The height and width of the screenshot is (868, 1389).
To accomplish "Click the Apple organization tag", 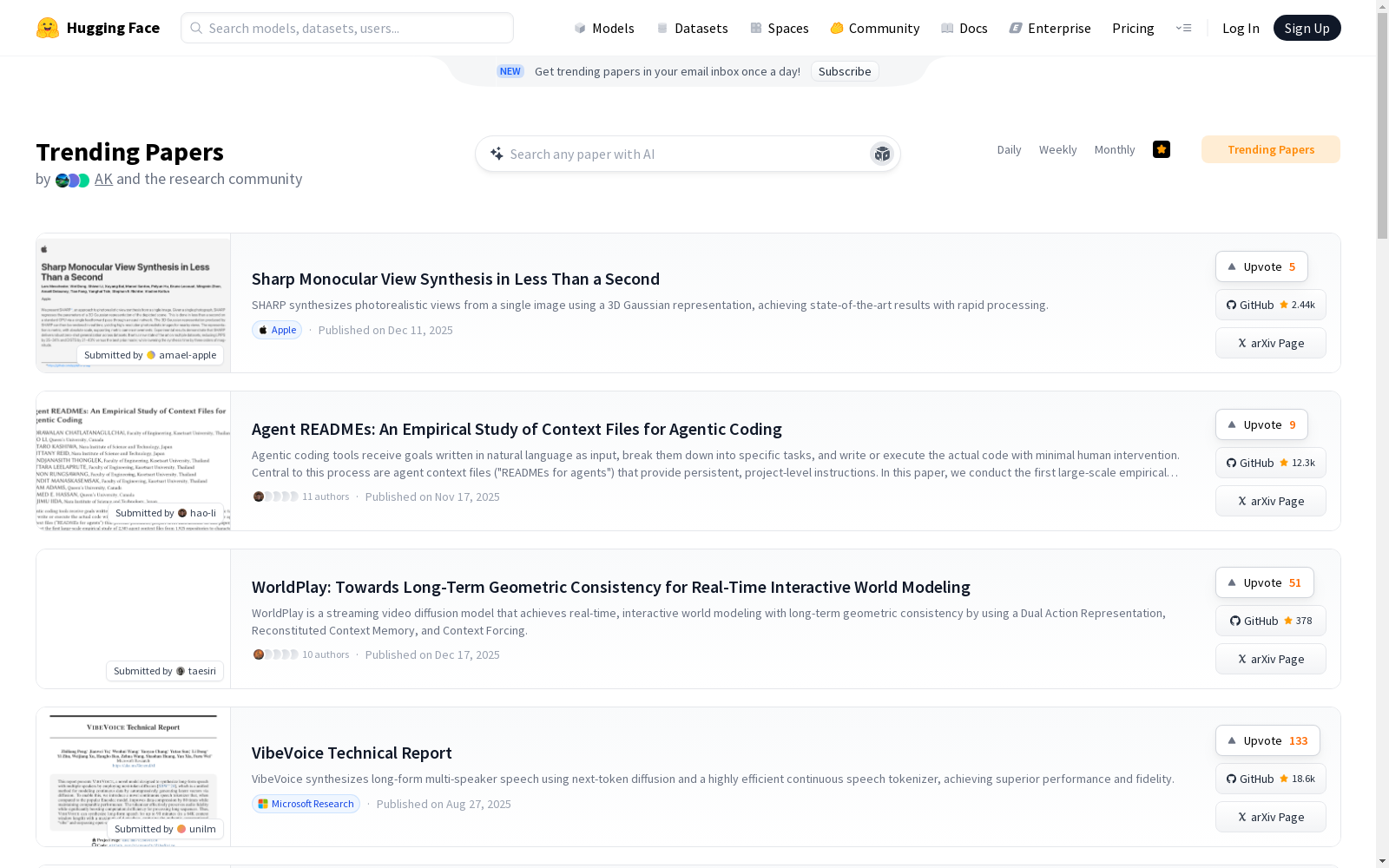I will (277, 330).
